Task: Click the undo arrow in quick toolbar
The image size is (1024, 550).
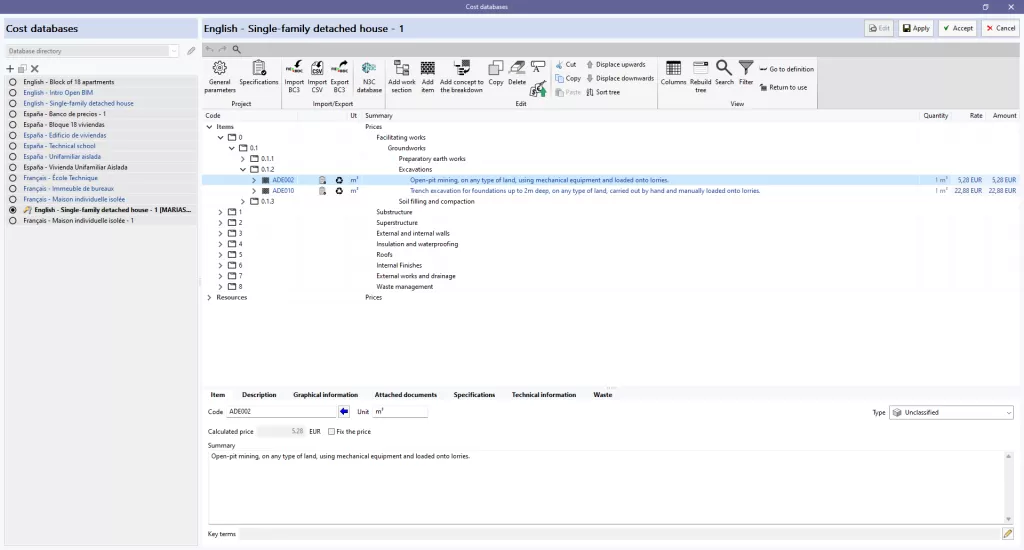Action: click(210, 50)
